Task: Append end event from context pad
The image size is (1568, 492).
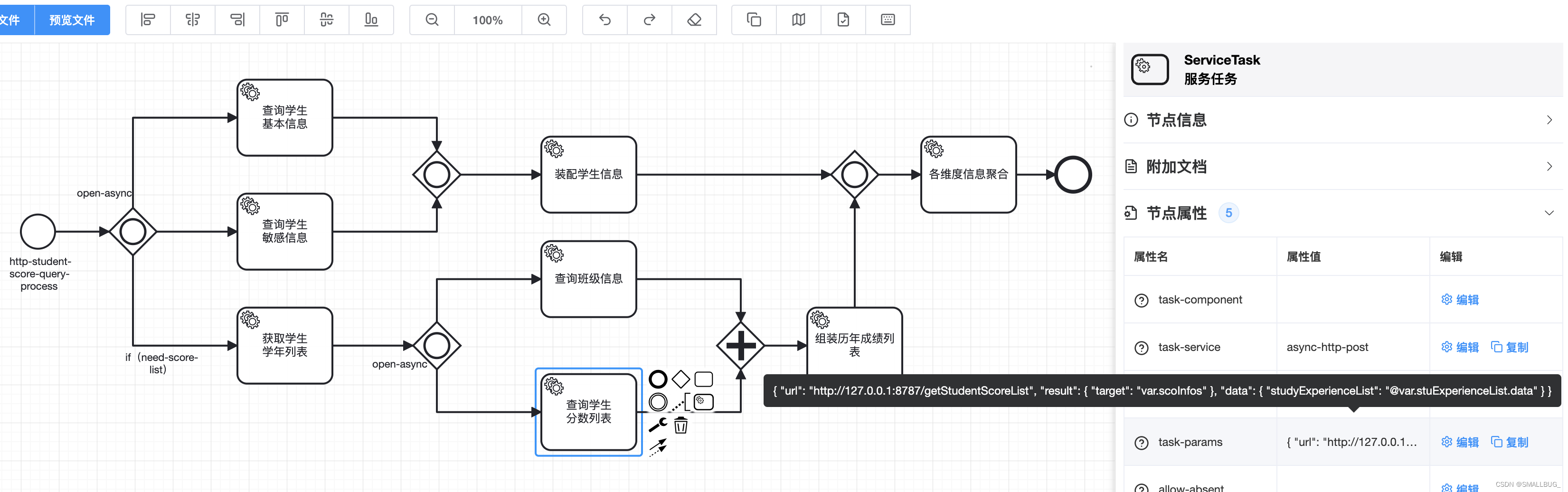Action: pos(657,379)
